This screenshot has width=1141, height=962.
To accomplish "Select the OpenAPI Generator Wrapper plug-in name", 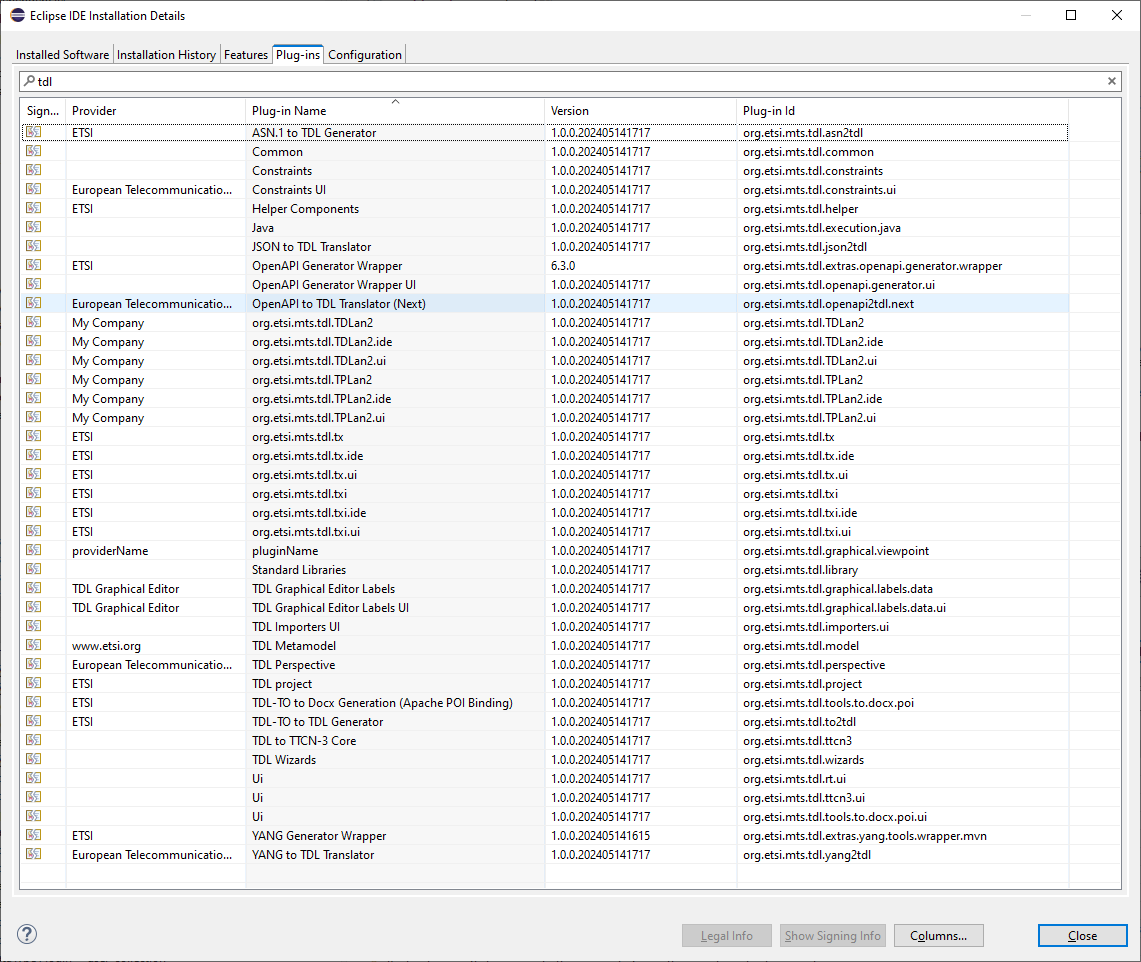I will [327, 266].
